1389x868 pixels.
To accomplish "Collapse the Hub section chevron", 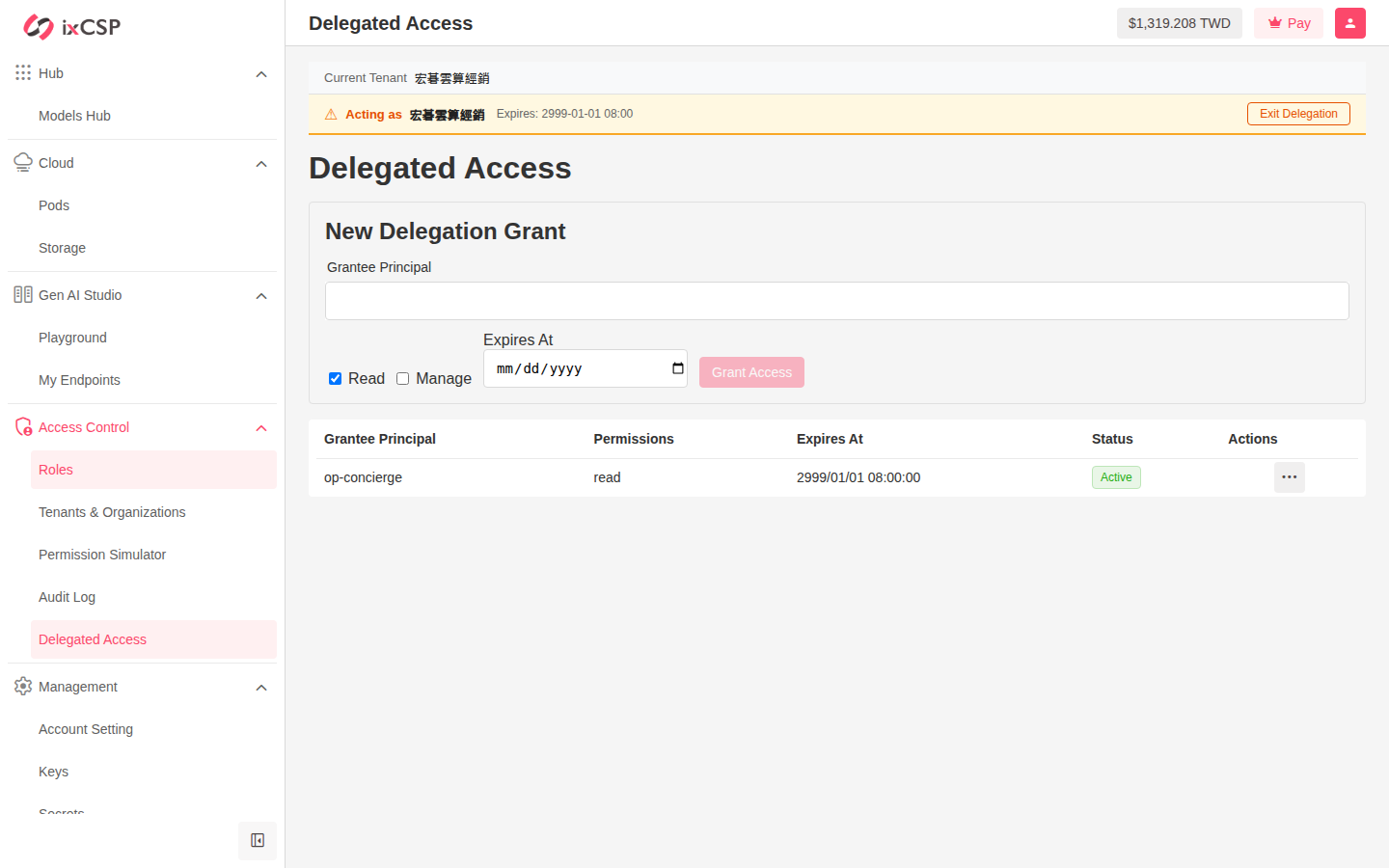I will click(x=261, y=74).
